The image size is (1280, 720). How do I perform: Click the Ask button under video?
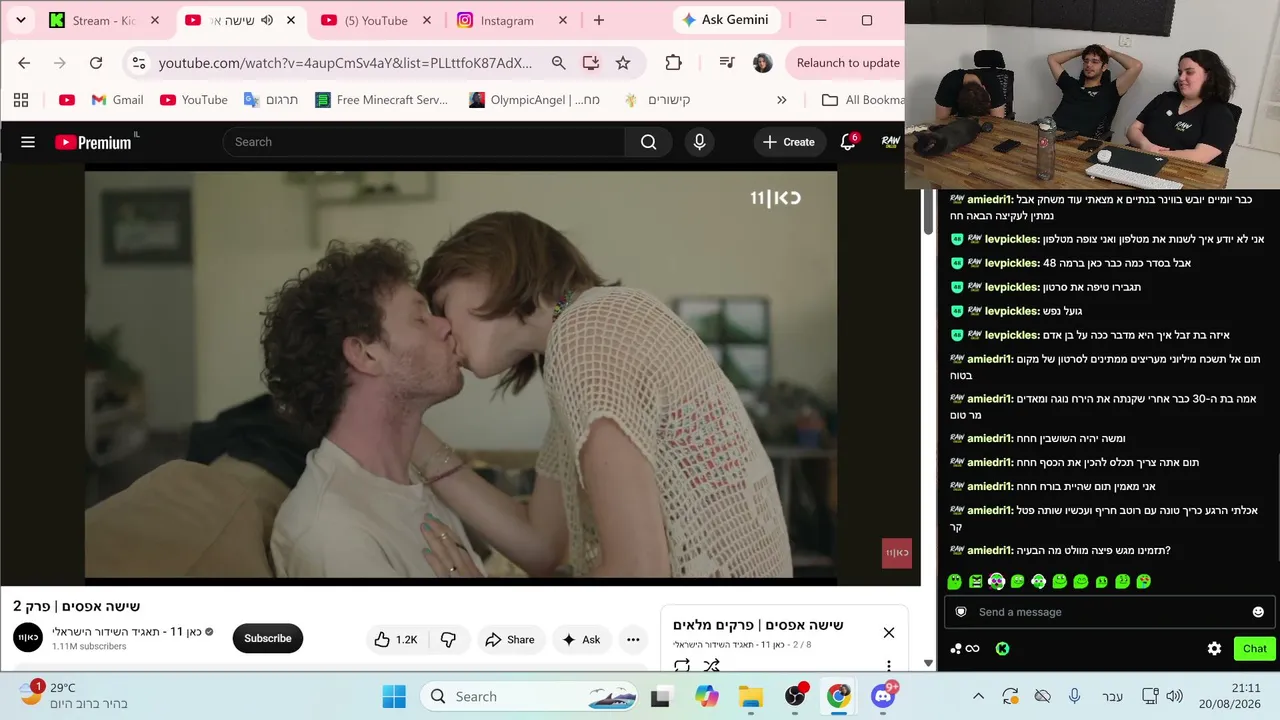tap(581, 640)
